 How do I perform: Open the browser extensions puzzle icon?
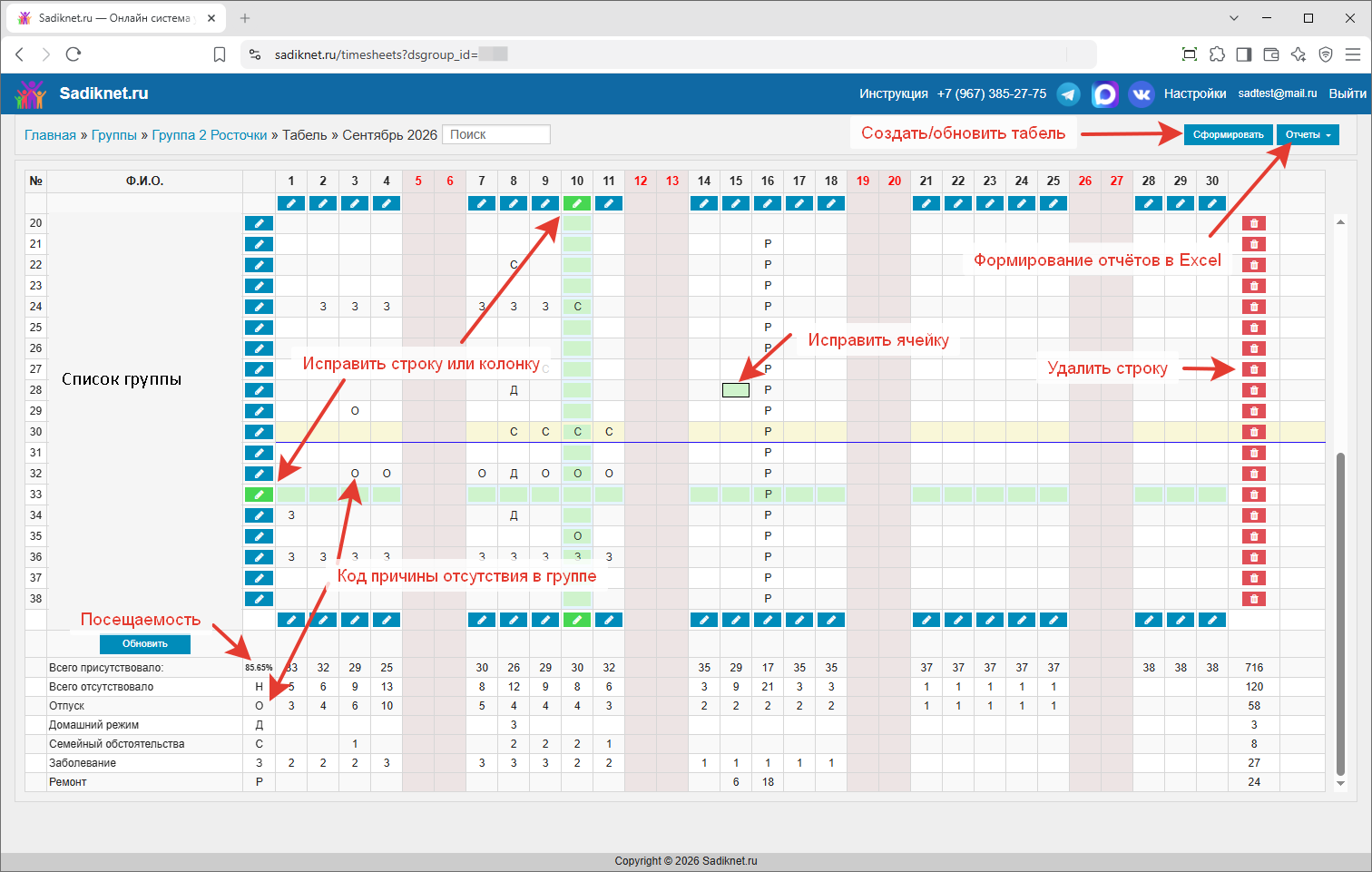click(x=1217, y=54)
